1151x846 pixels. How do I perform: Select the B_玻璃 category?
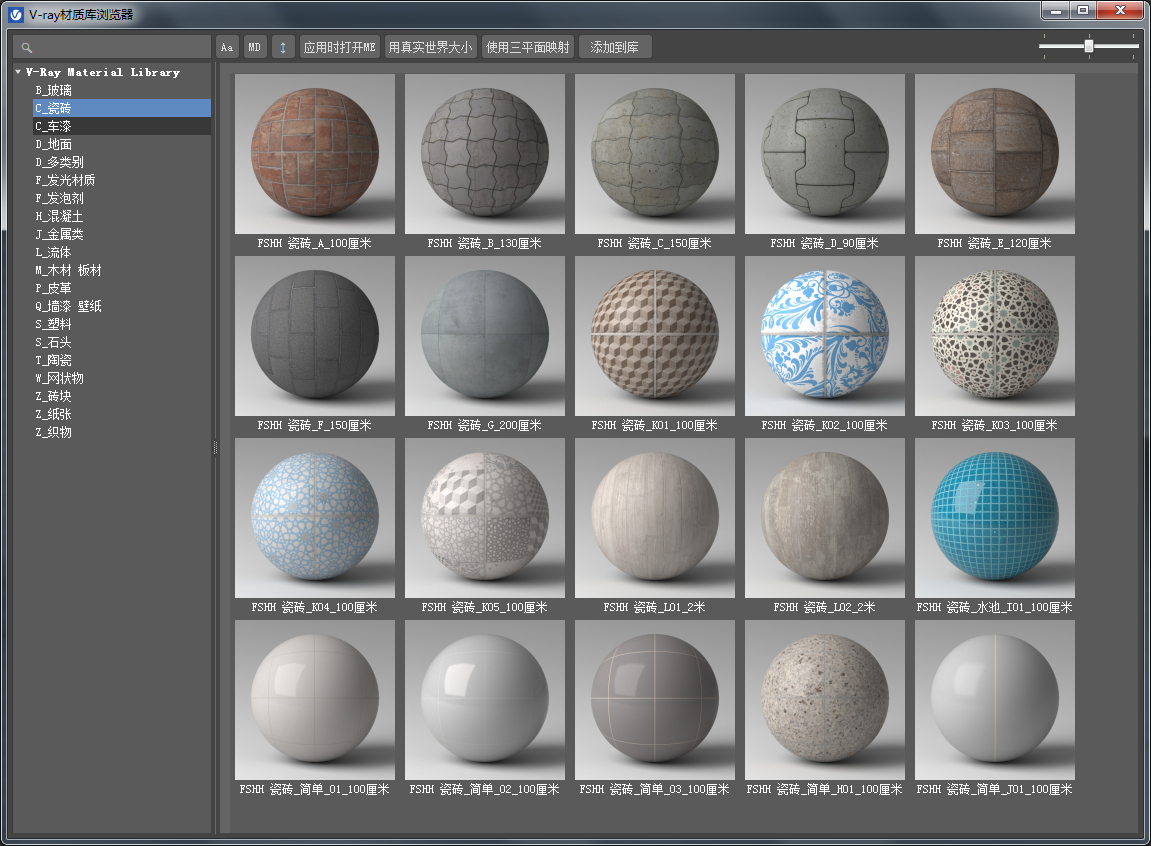[54, 90]
